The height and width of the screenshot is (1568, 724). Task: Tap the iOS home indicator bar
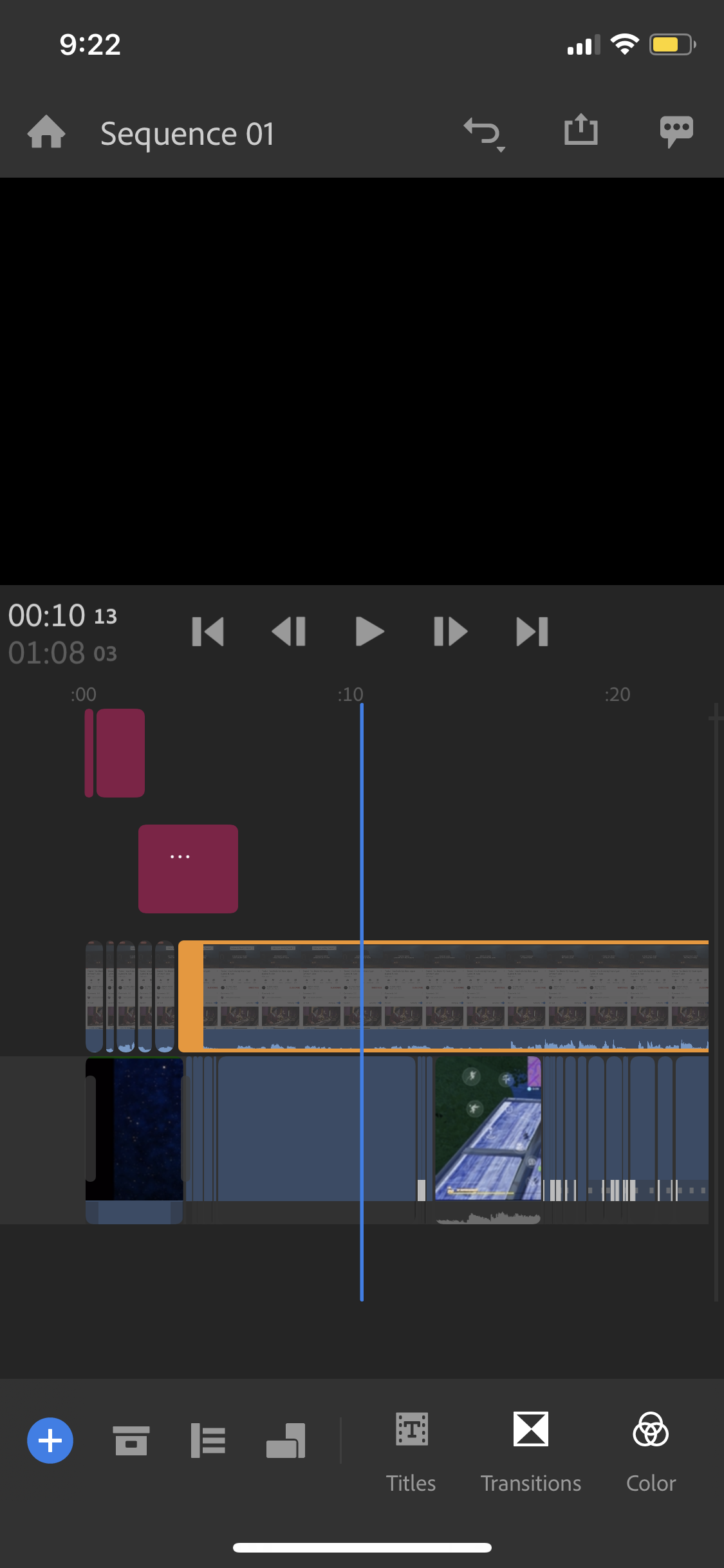[x=362, y=1547]
